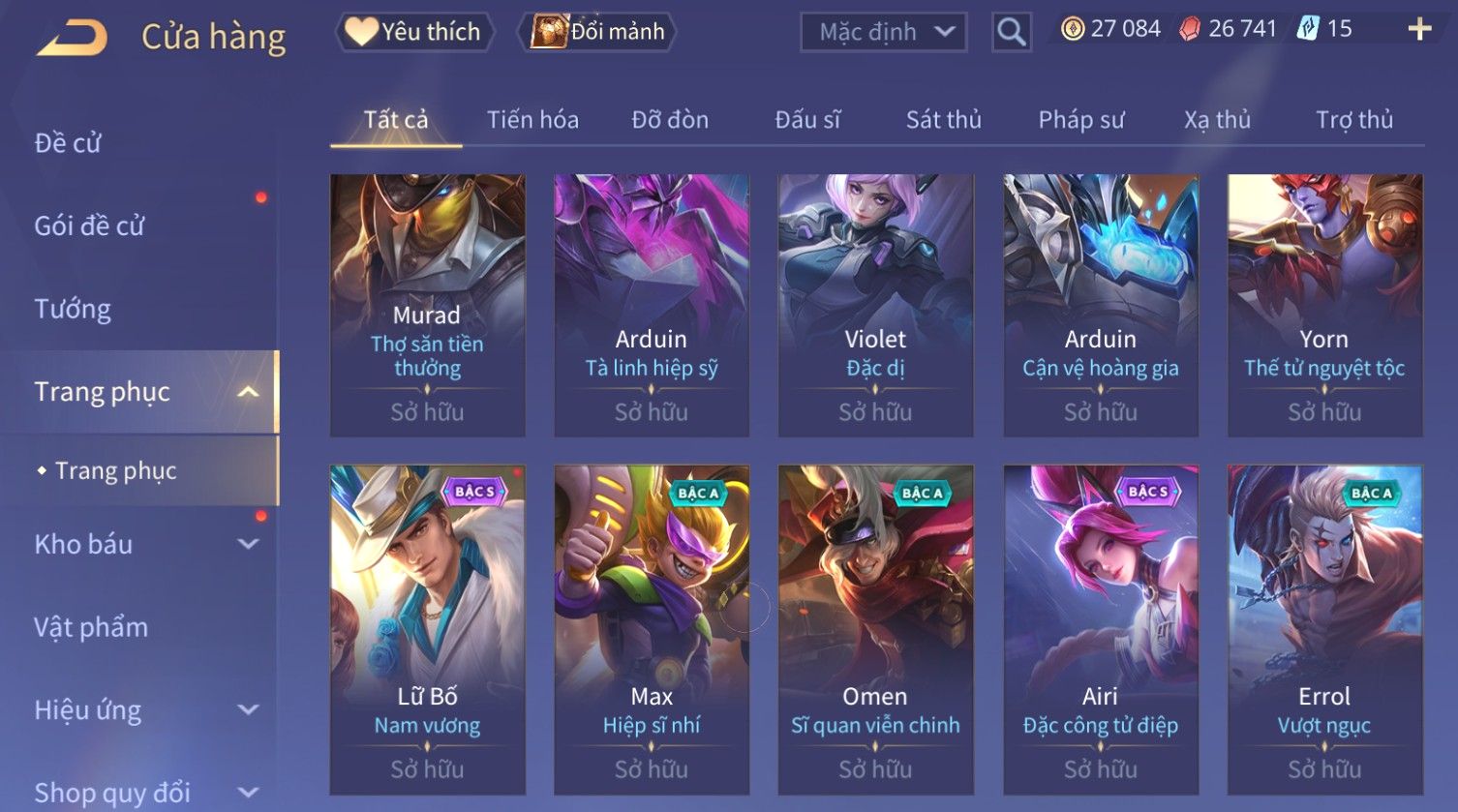Screen dimensions: 1458x812
Task: Select the Airi Đặc công tử điệp skin
Action: click(1101, 630)
